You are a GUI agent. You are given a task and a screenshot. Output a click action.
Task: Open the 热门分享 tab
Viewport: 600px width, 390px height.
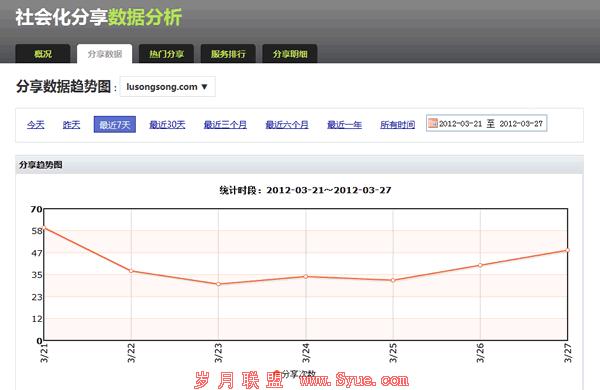tap(166, 54)
